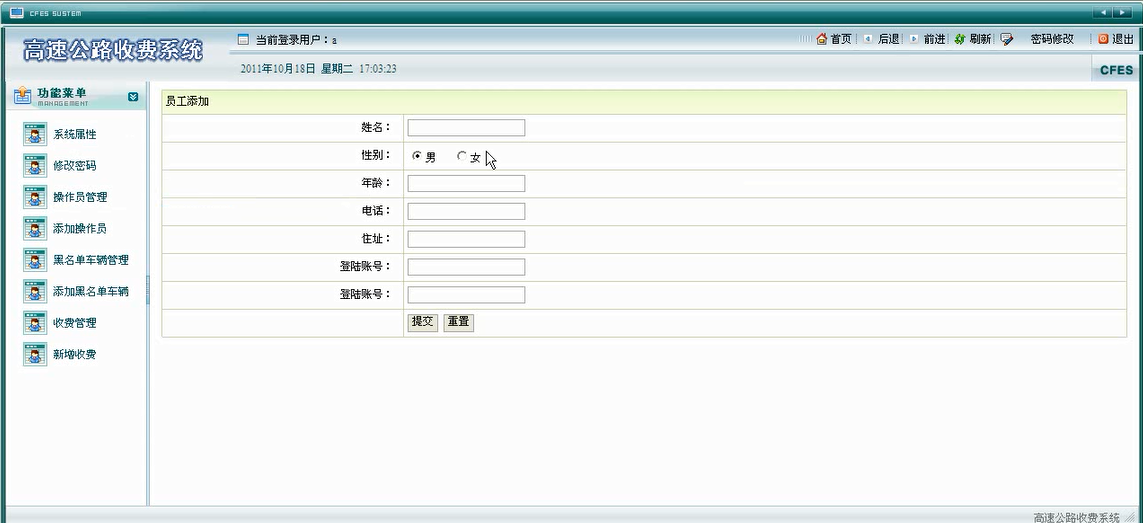Open 添加黑名单车辆 menu item
Viewport: 1143px width, 523px height.
90,292
